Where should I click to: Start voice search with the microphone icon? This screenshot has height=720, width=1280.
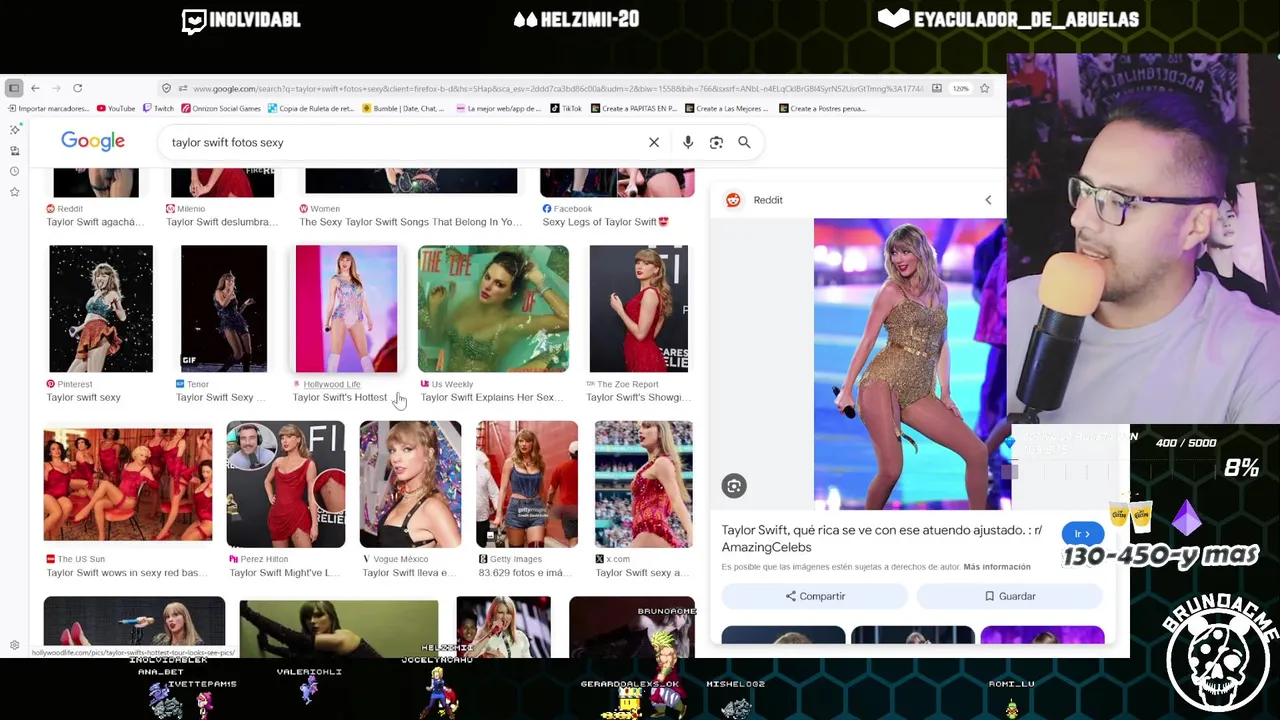[688, 142]
